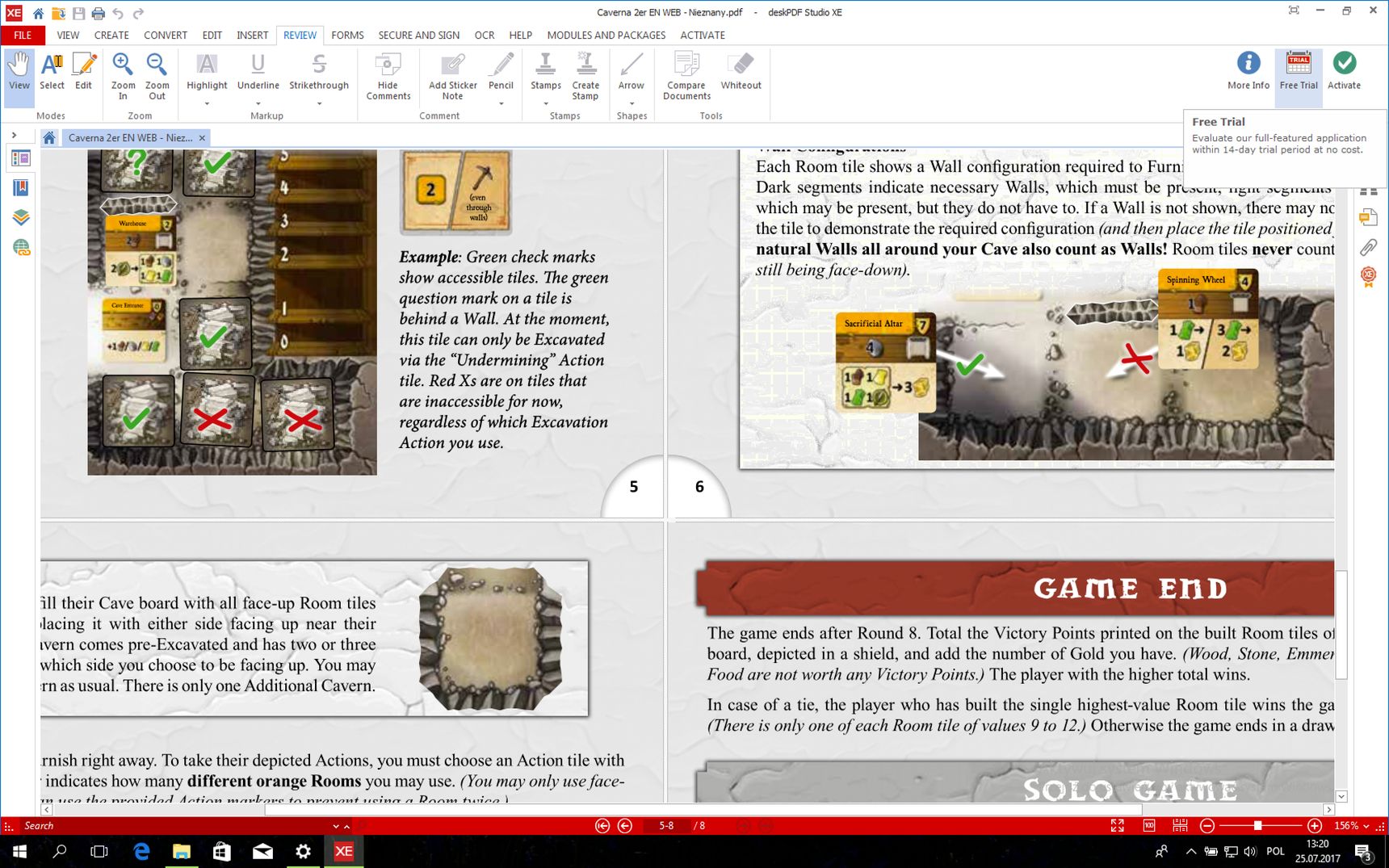Click Create Stamp
The image size is (1389, 868).
[585, 76]
